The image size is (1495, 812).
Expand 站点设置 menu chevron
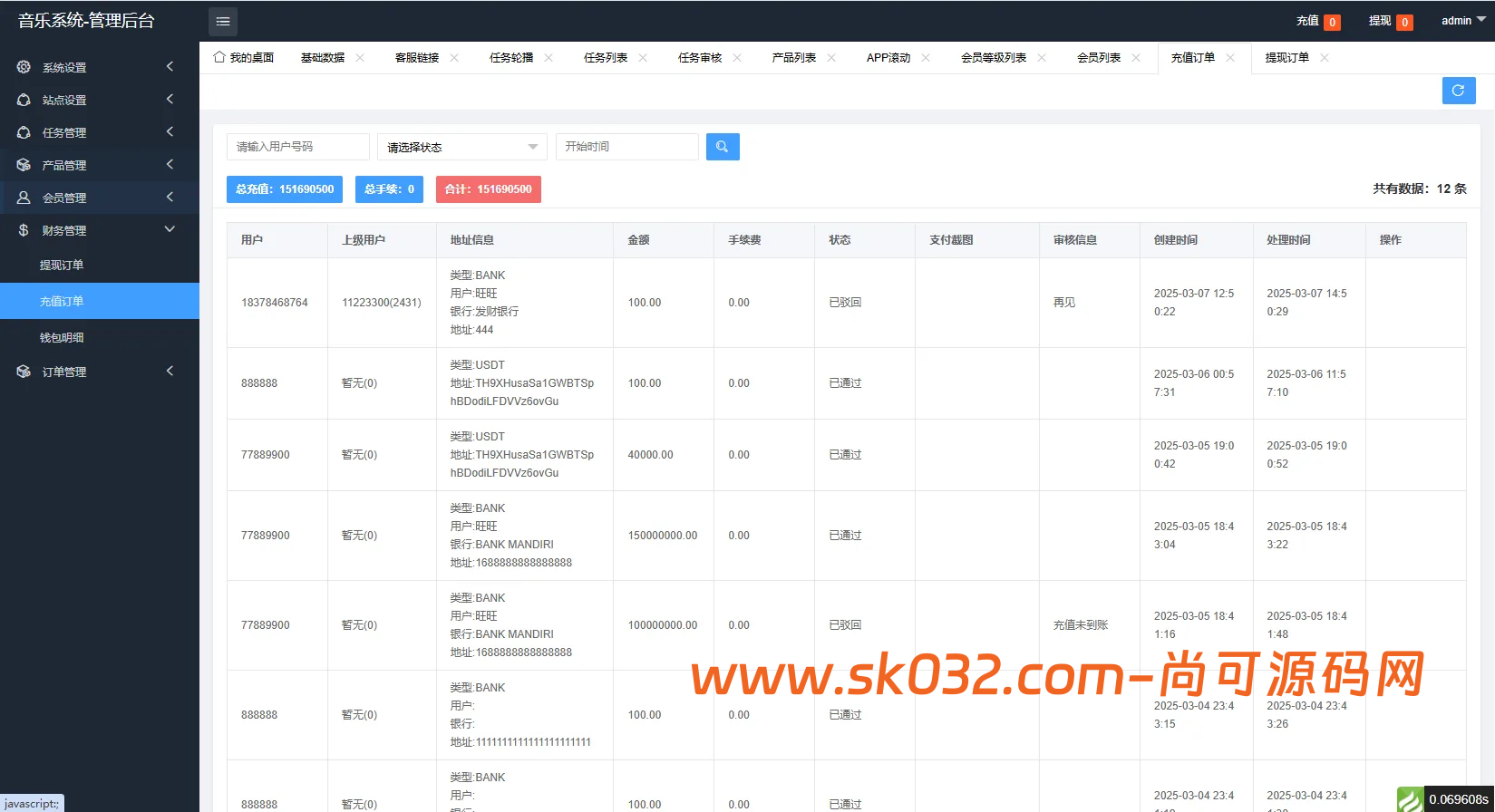[170, 99]
